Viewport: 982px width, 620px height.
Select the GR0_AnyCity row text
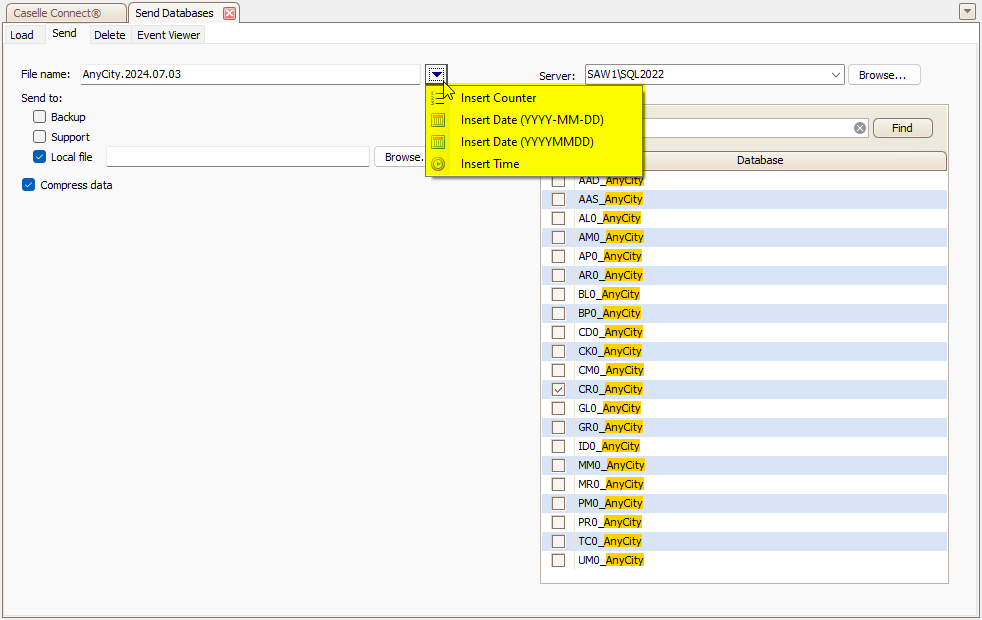(x=610, y=427)
